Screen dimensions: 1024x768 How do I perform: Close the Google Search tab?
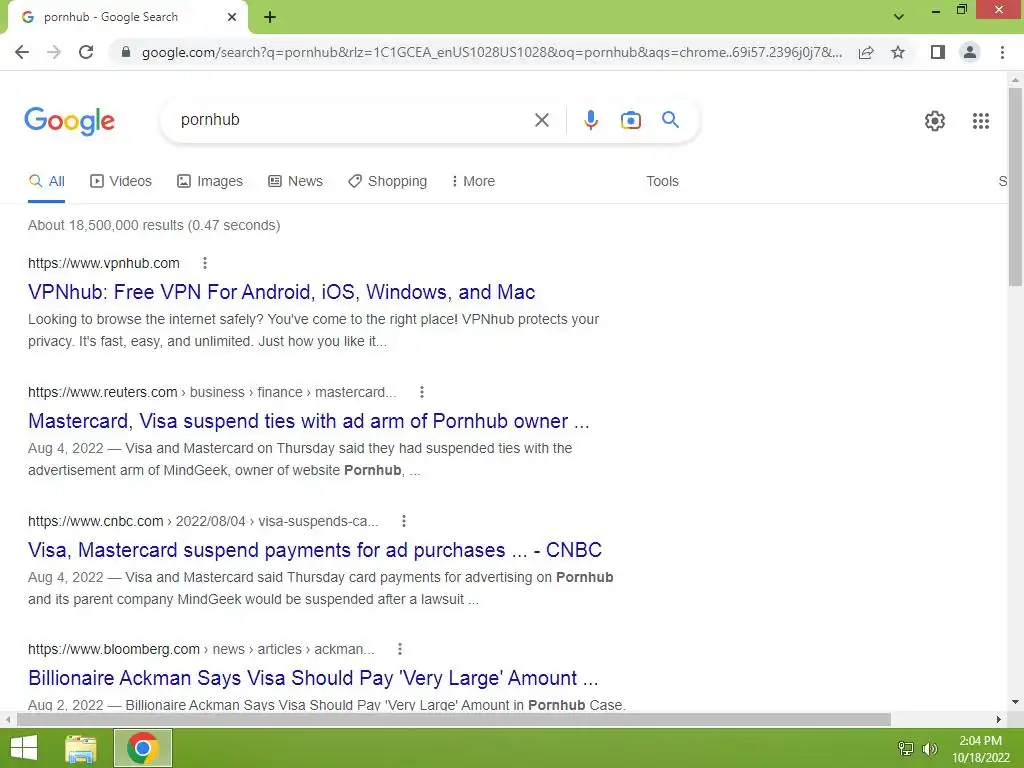(232, 17)
